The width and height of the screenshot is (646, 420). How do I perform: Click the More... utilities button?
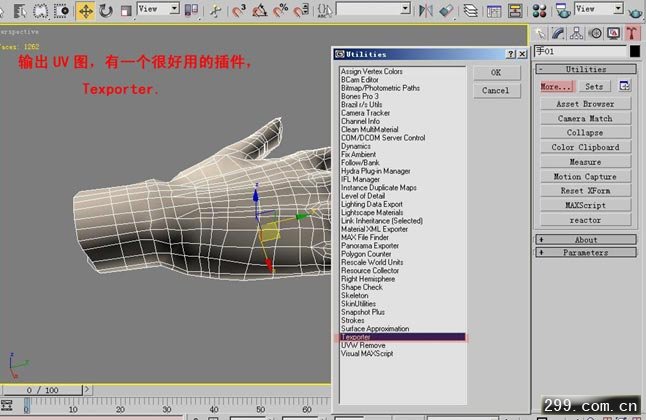[556, 87]
